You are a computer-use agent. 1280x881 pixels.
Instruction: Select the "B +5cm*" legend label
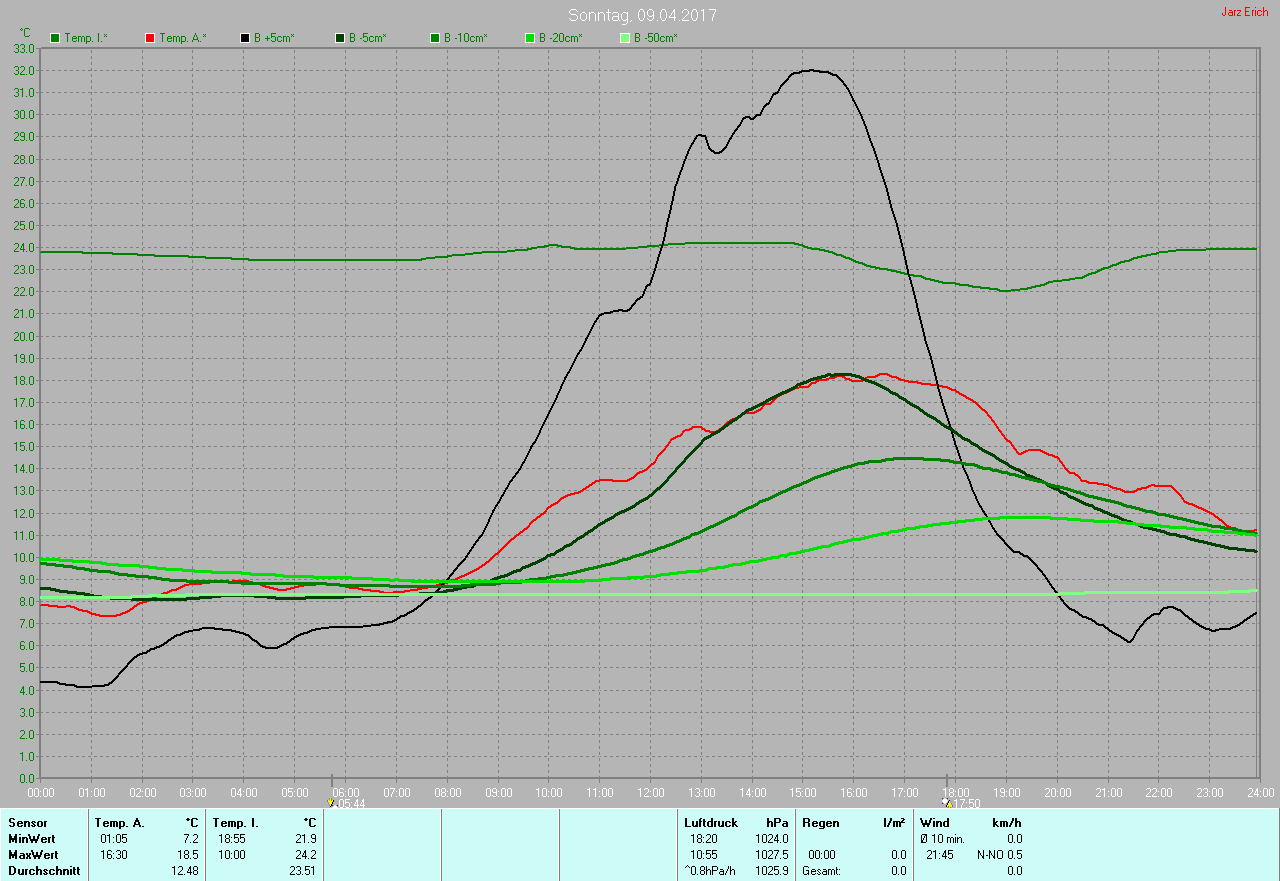click(275, 38)
